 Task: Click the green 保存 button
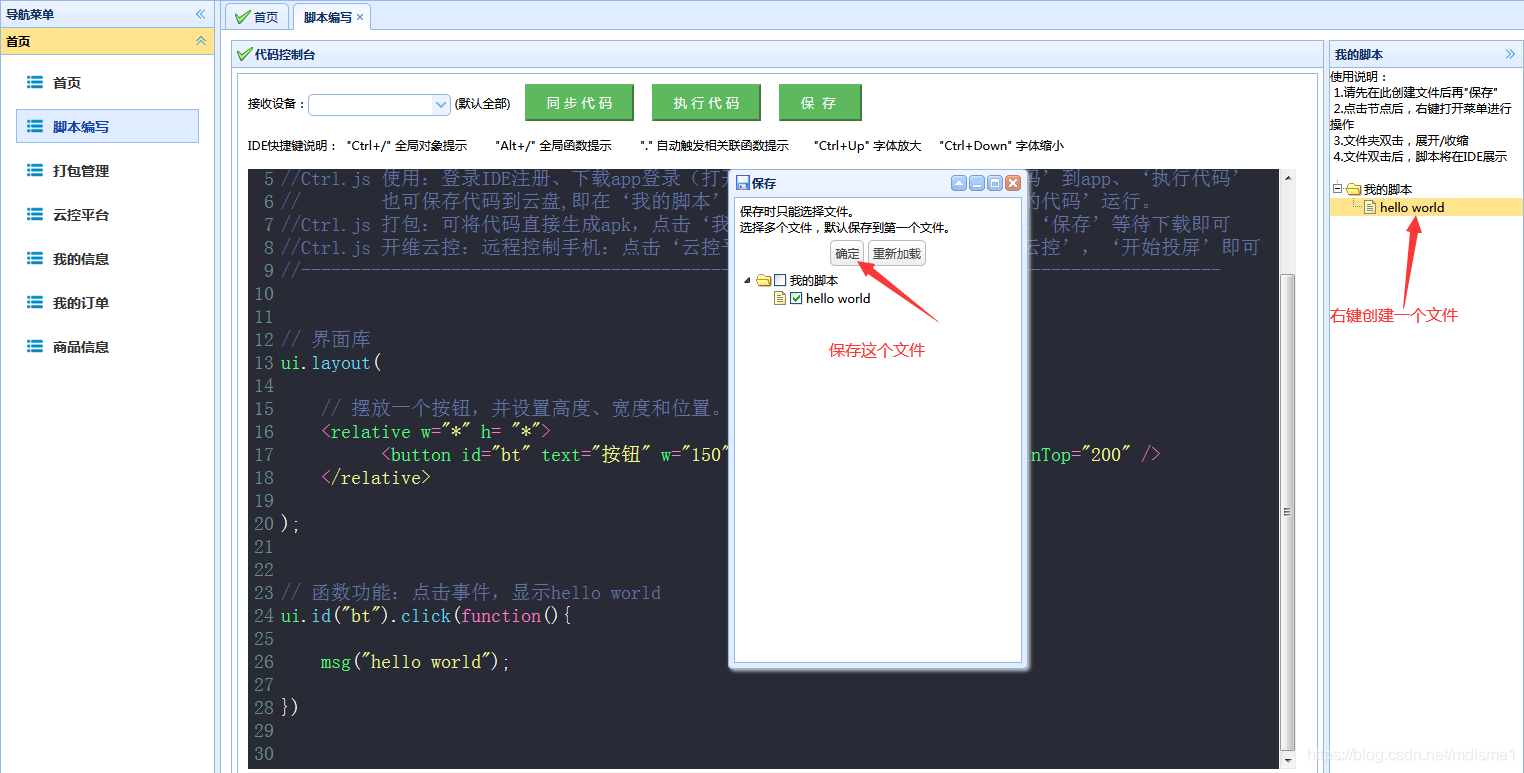tap(819, 103)
